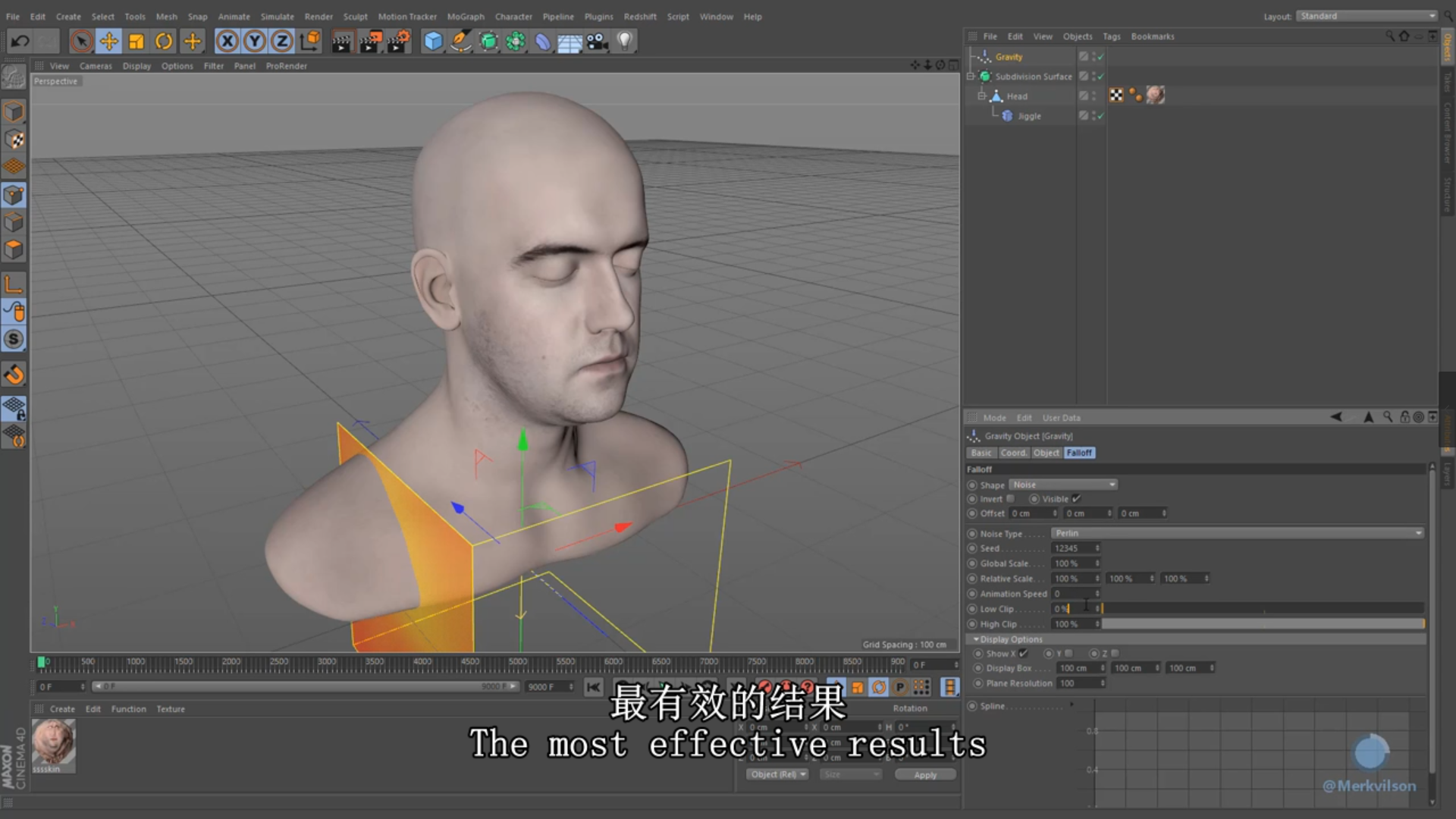
Task: Open the deformer (bend) icon
Action: 543,41
